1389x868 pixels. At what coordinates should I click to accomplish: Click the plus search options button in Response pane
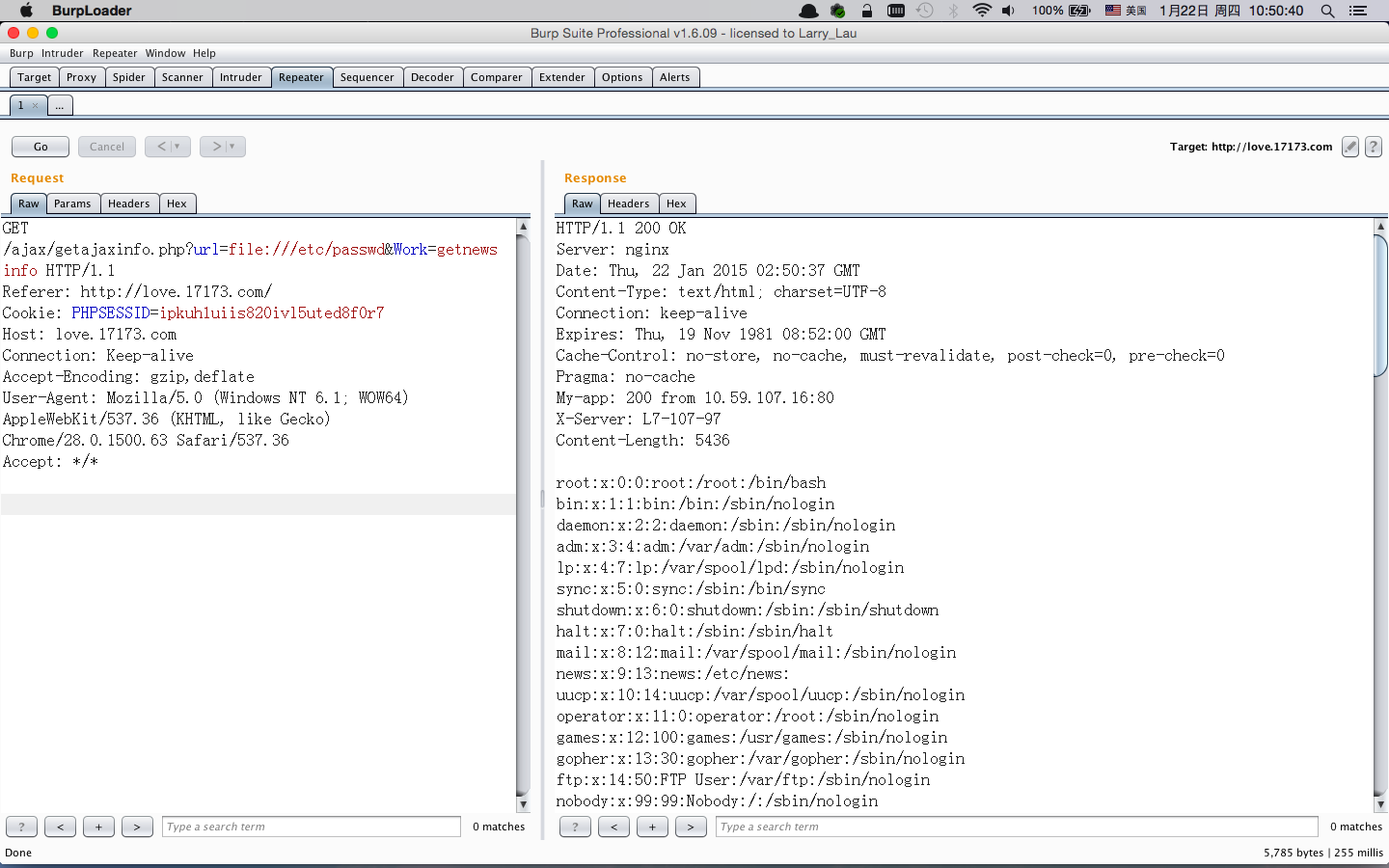(x=652, y=827)
